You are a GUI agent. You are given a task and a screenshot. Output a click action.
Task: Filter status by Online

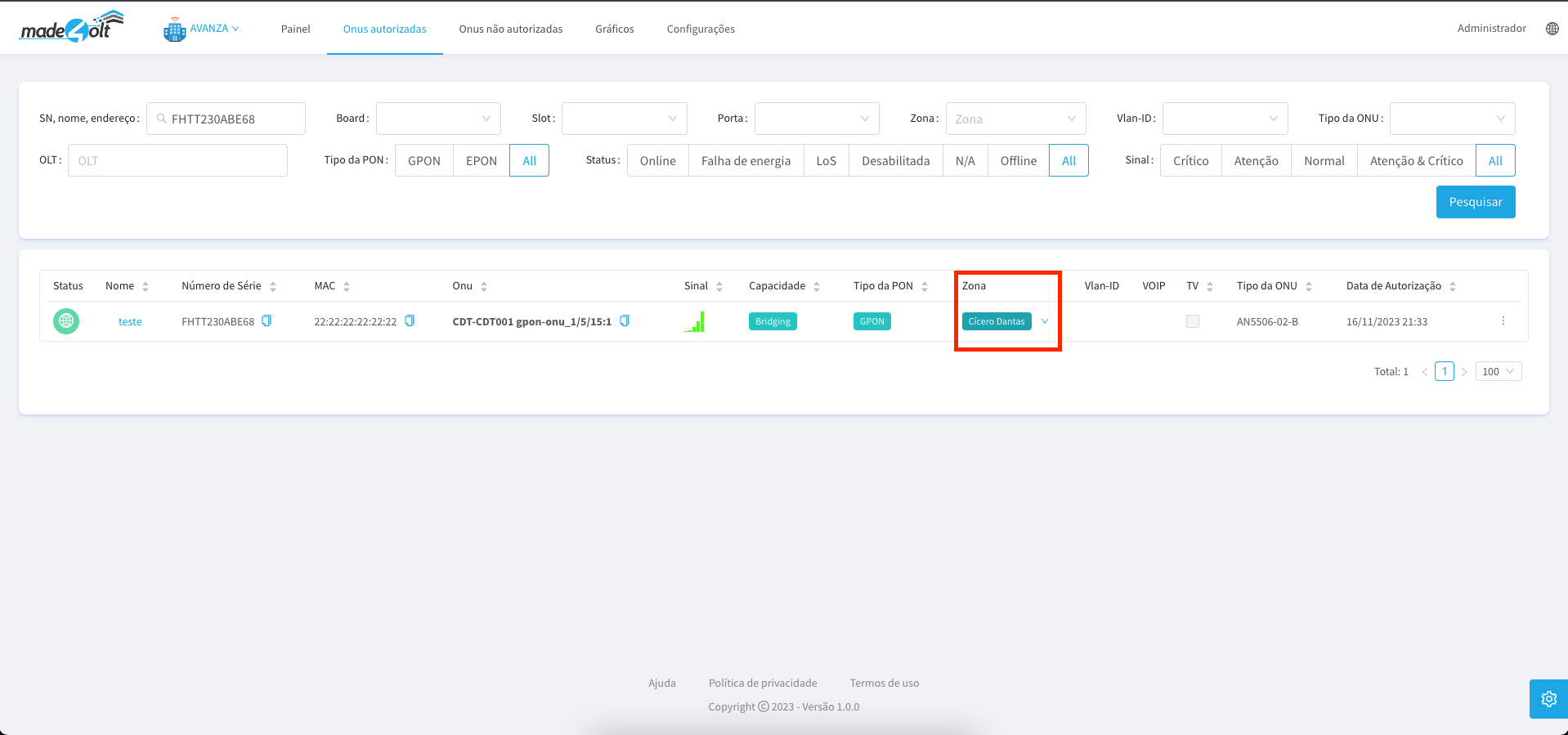(657, 161)
